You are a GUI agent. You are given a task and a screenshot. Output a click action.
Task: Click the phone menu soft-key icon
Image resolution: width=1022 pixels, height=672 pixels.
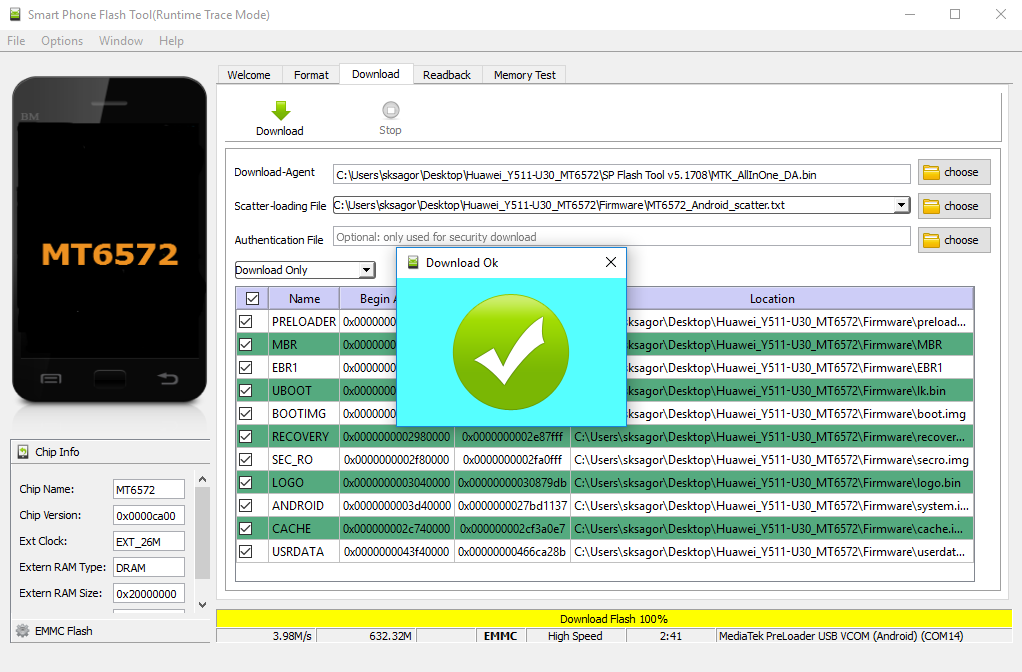[x=51, y=378]
